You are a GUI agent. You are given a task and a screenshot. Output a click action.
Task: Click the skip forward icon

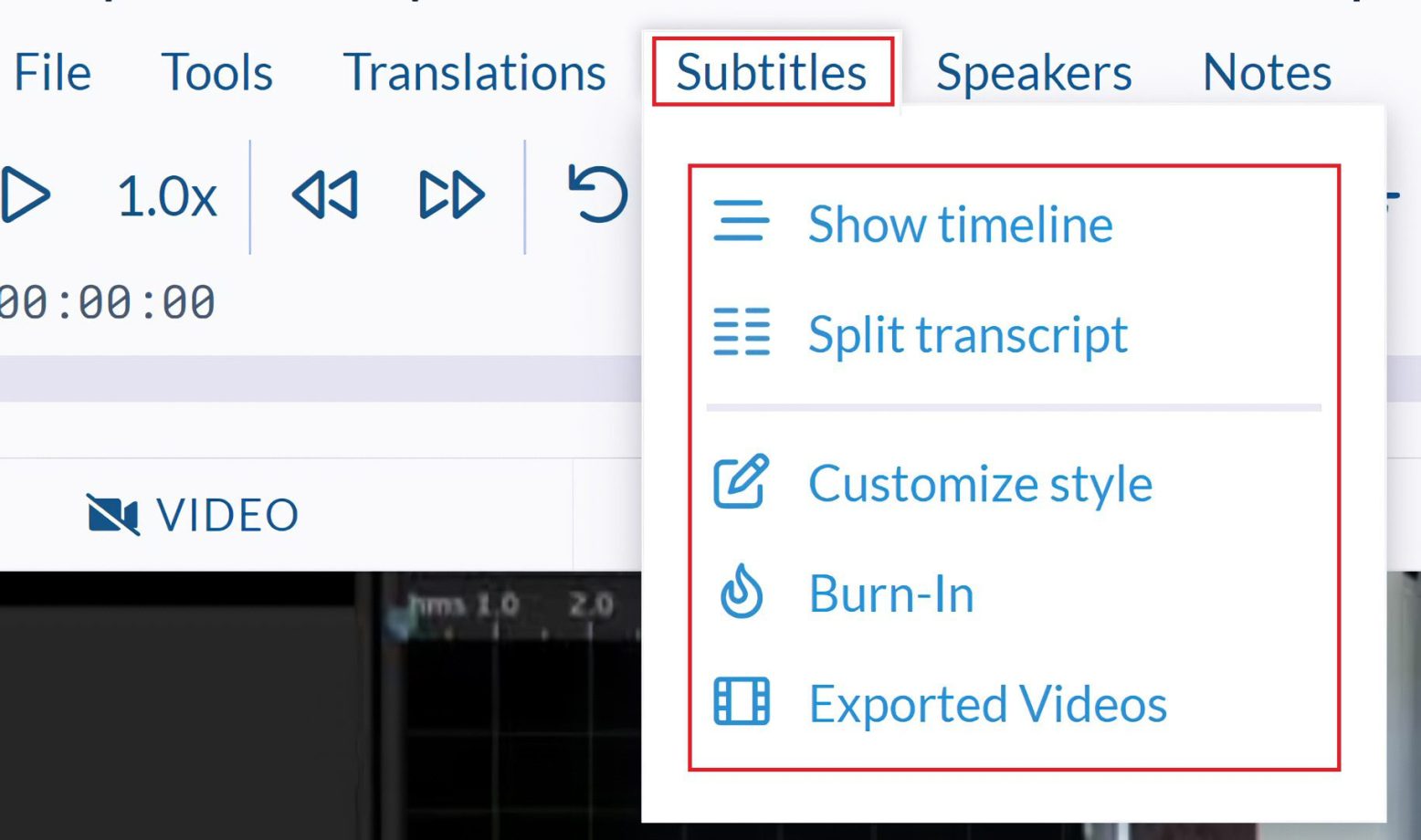[x=450, y=194]
